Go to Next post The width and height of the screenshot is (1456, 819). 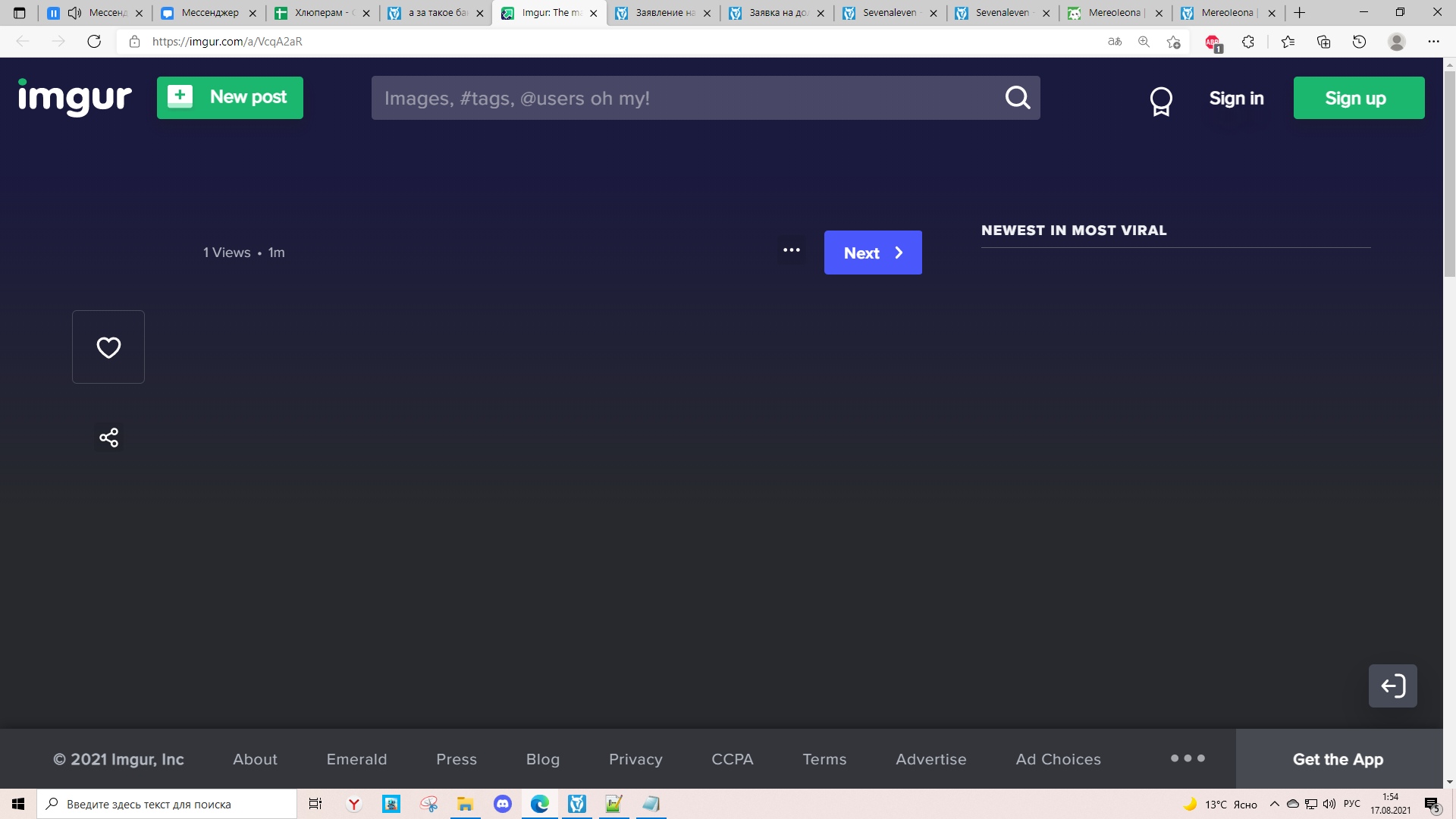pyautogui.click(x=873, y=253)
